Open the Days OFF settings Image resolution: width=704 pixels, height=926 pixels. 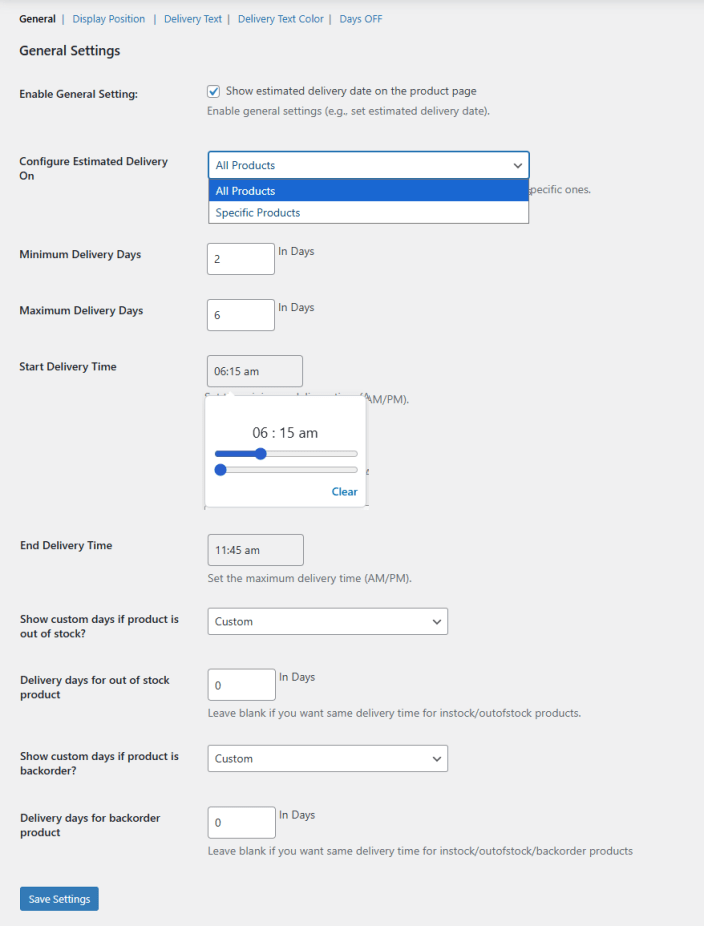click(x=360, y=18)
